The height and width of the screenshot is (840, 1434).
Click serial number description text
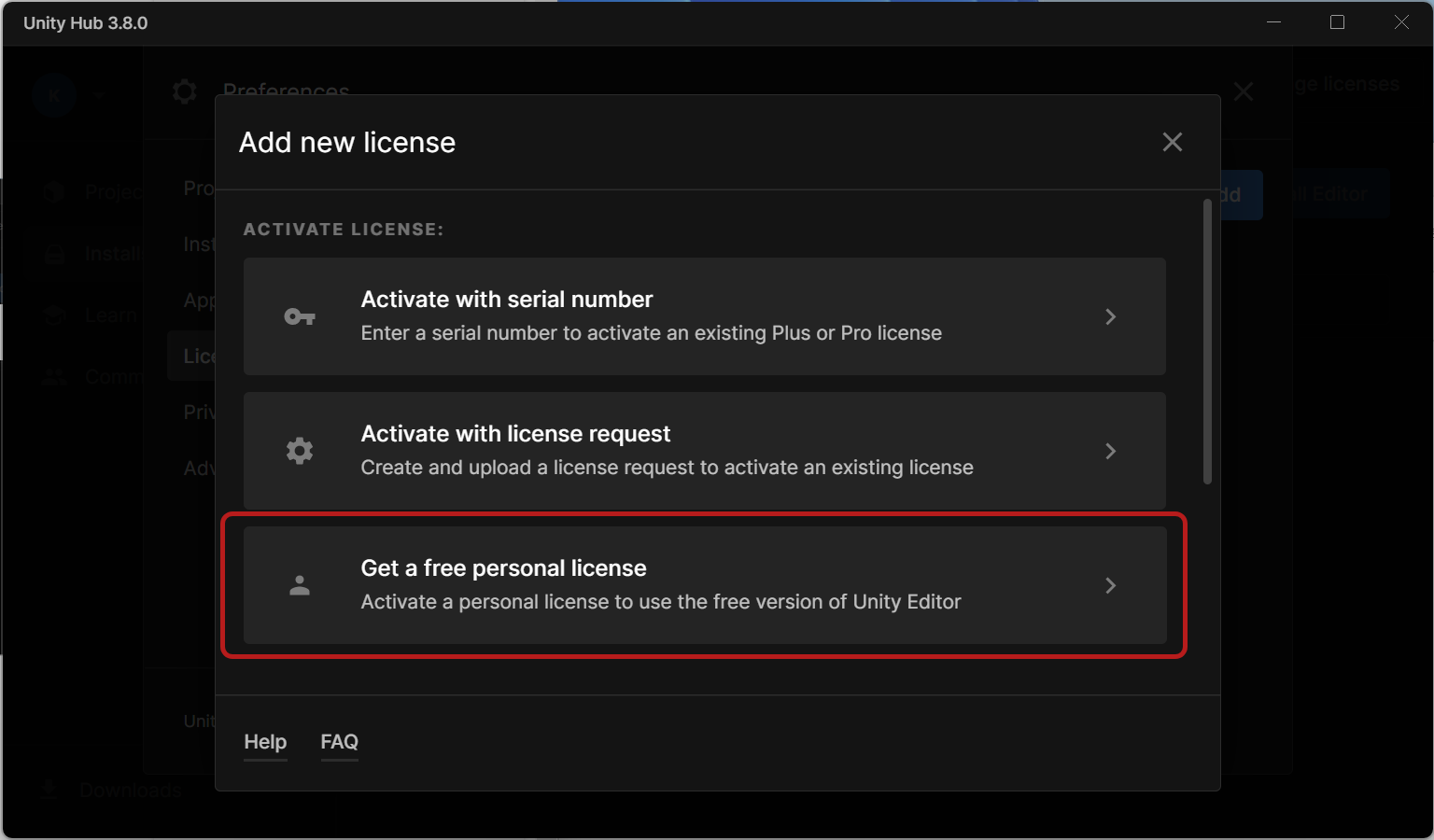tap(652, 333)
